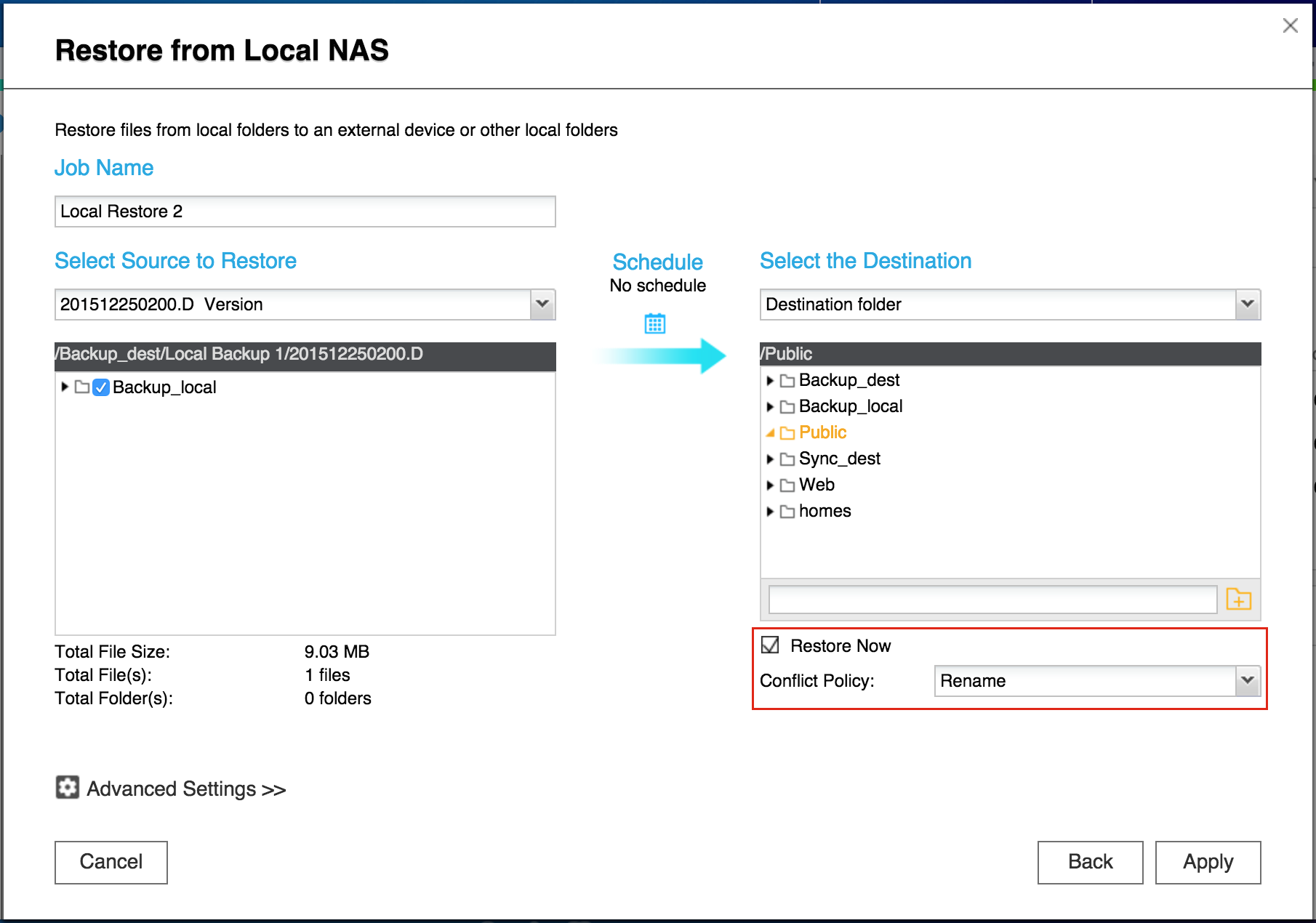
Task: Open the Conflict Policy dropdown
Action: pyautogui.click(x=1248, y=681)
